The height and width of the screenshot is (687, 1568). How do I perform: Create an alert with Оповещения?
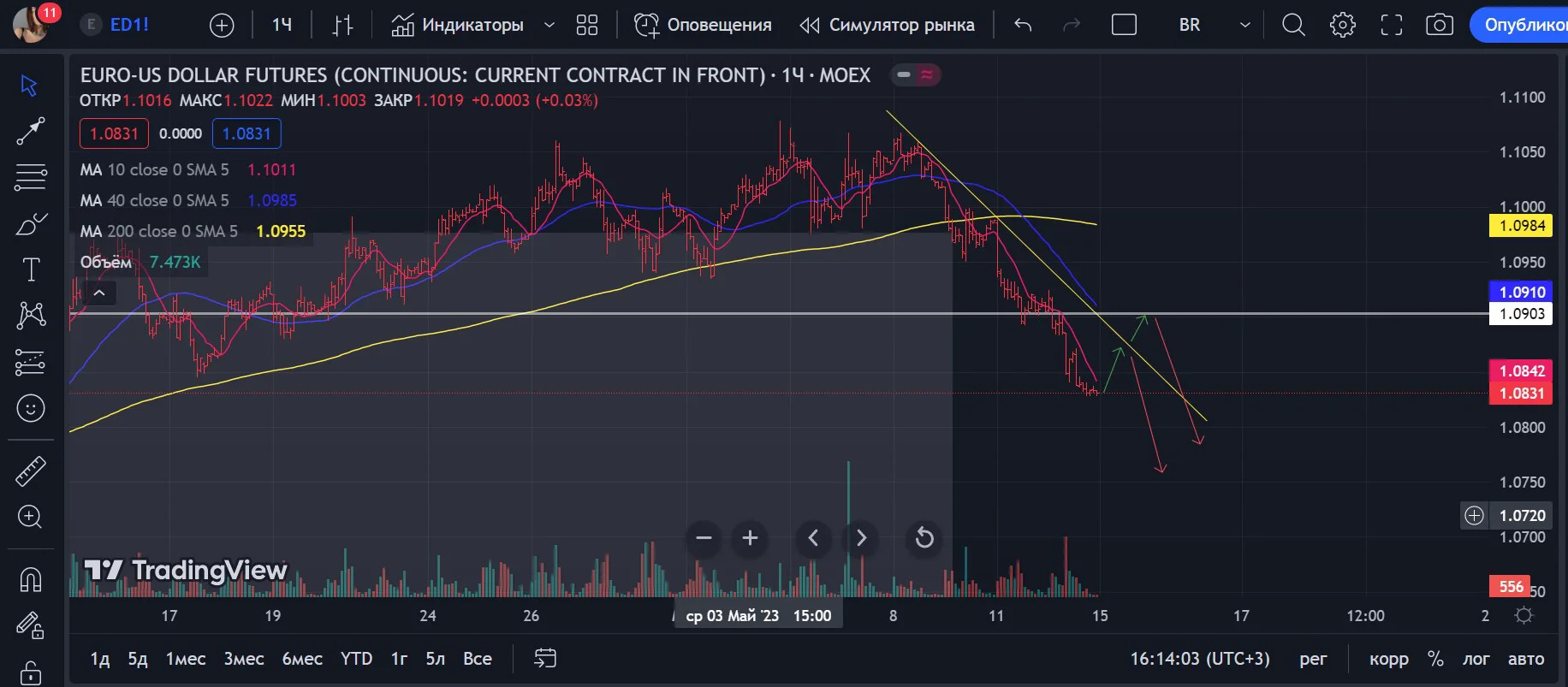pos(703,26)
